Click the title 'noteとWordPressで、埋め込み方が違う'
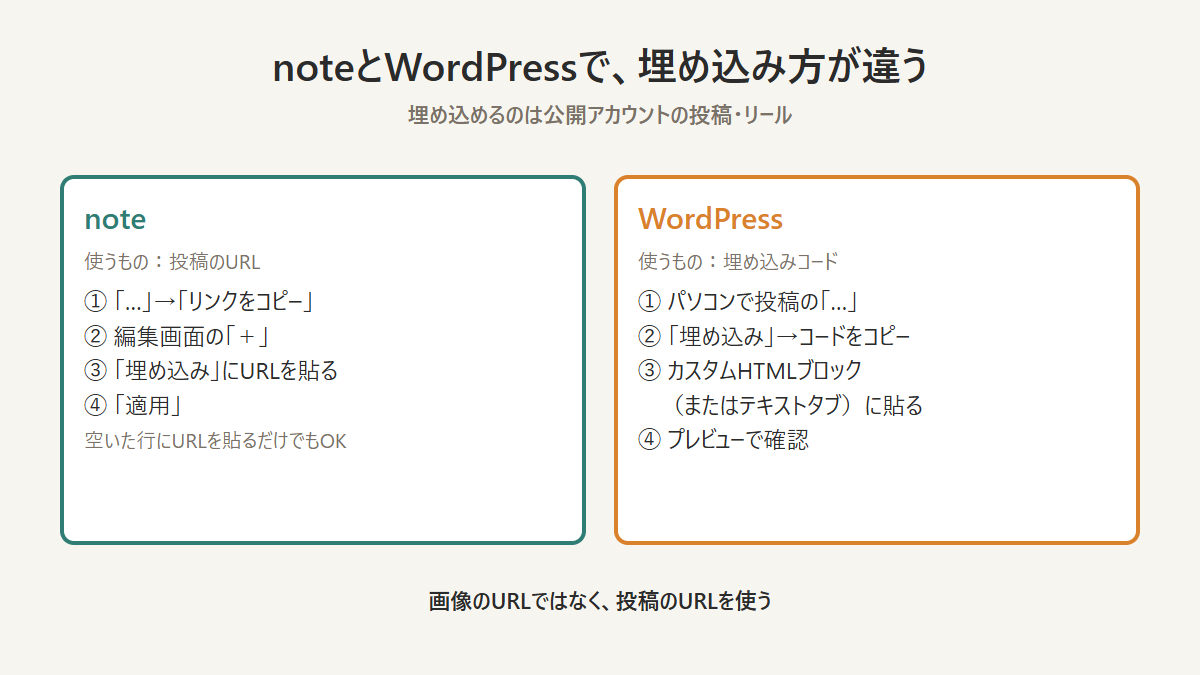This screenshot has height=675, width=1200. (x=600, y=68)
